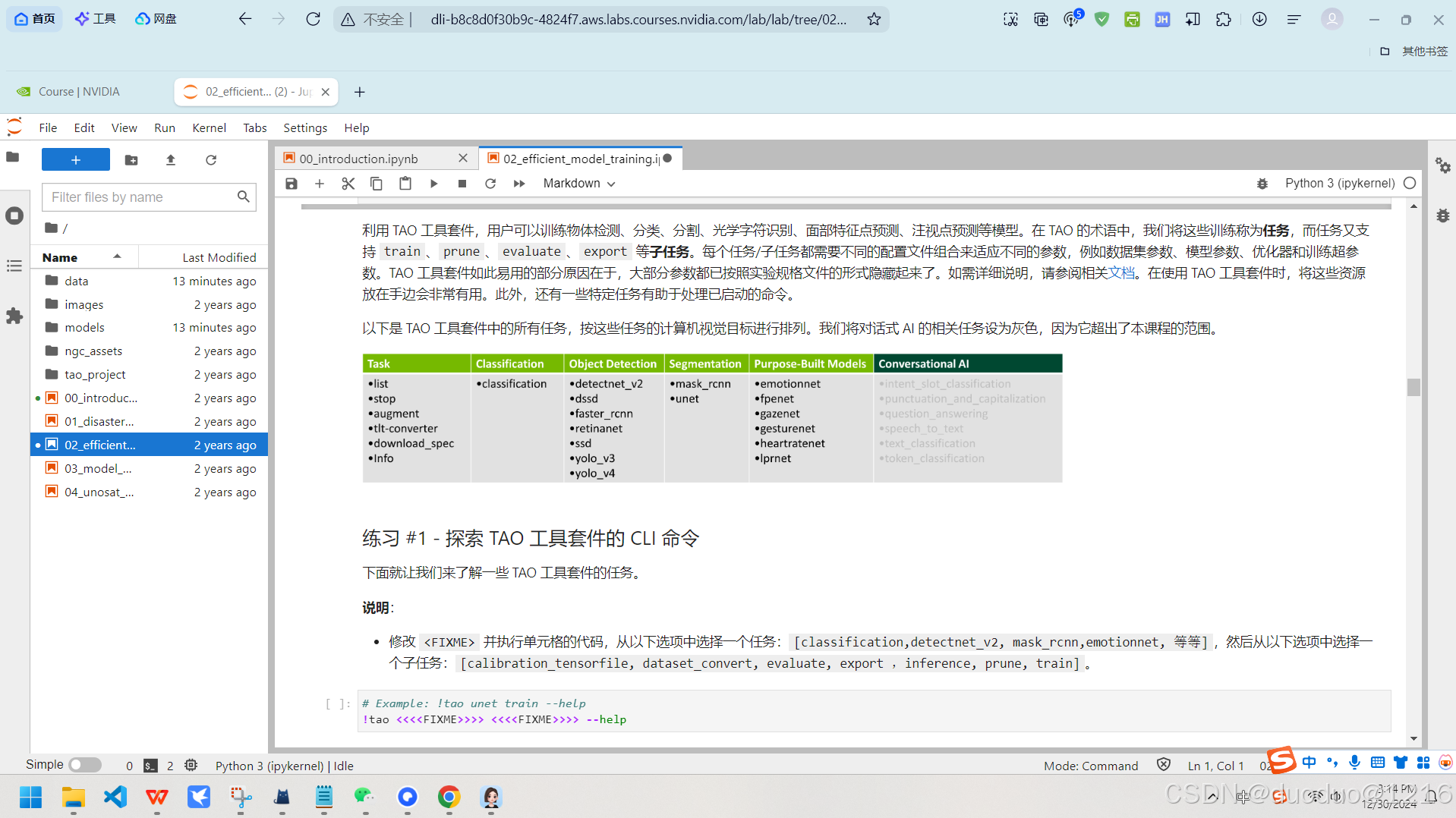The width and height of the screenshot is (1456, 818).
Task: Run the selected cell
Action: pos(433,184)
